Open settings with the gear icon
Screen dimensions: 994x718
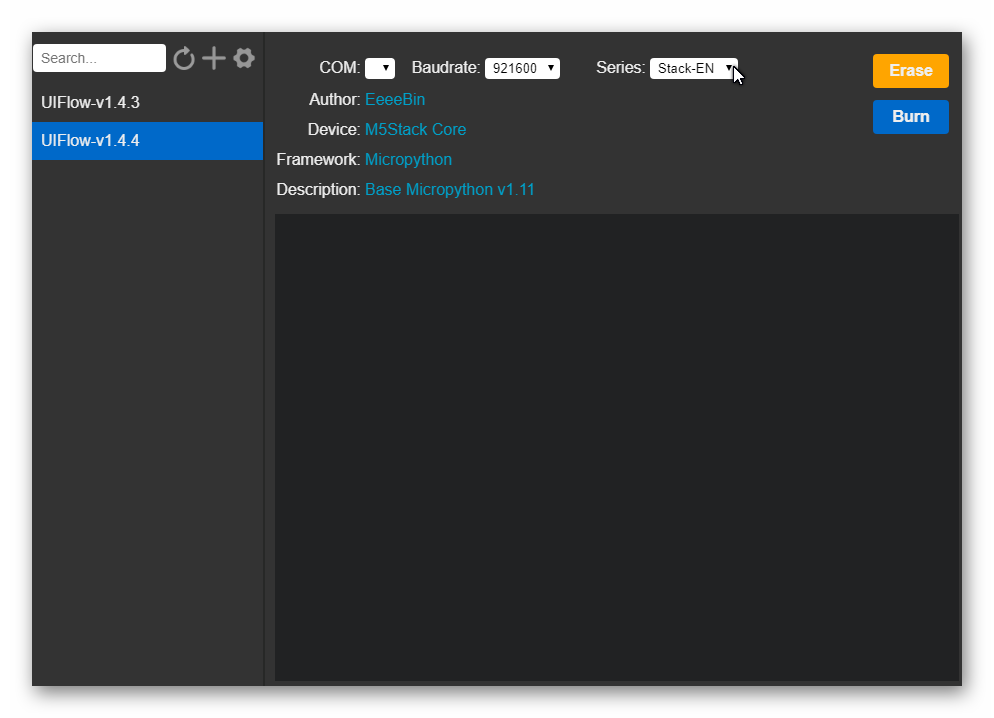(x=244, y=58)
